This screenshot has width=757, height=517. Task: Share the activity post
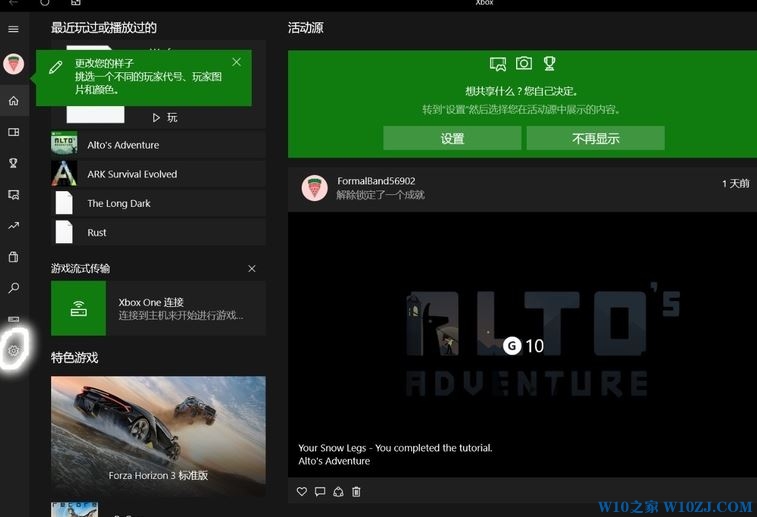click(x=338, y=491)
